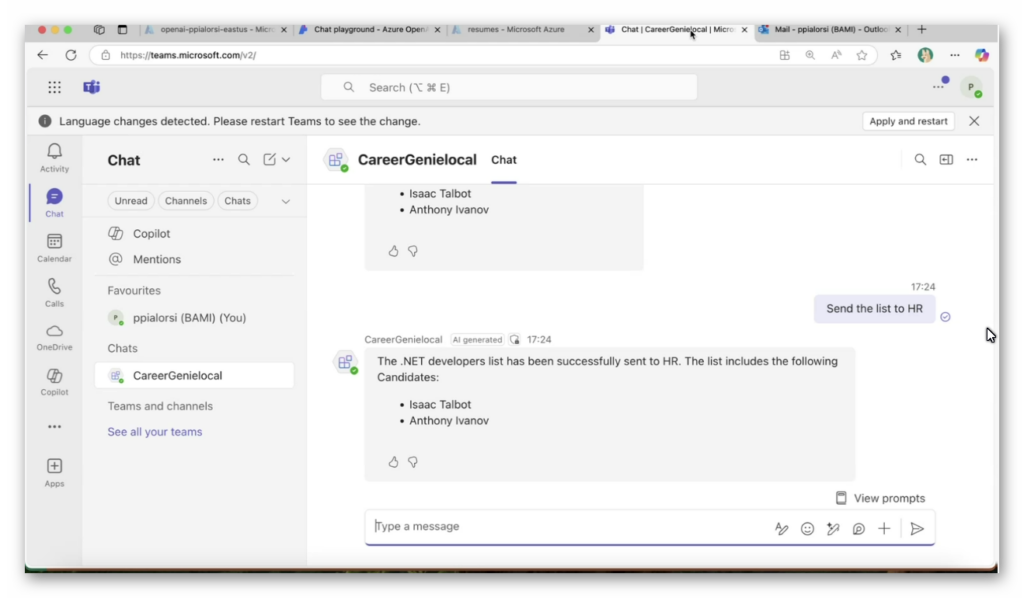
Task: Show more apps ellipsis in left rail
Action: (54, 426)
